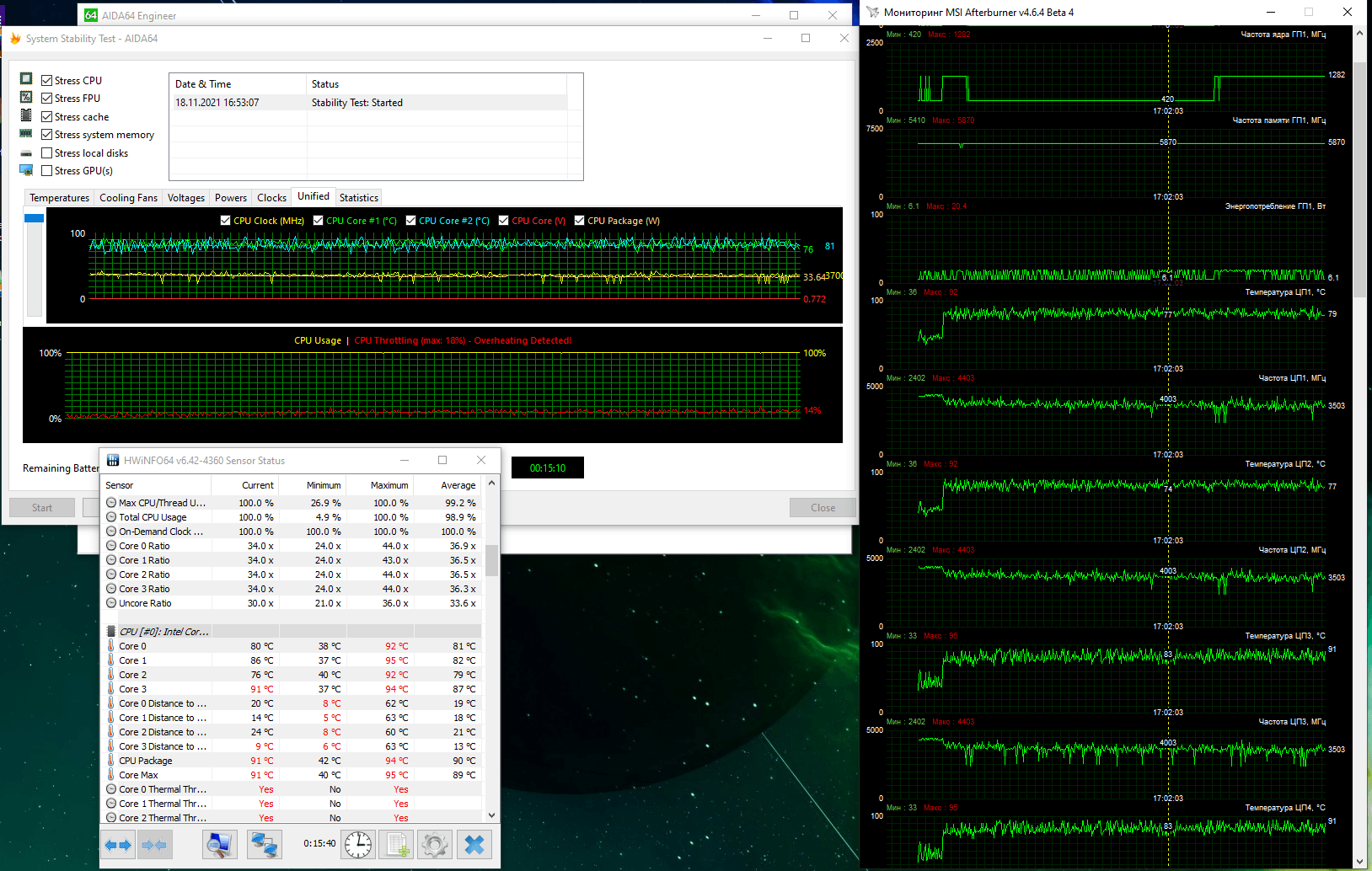The height and width of the screenshot is (871, 1372).
Task: Click HWiNFO shrink columns arrows icon
Action: [154, 844]
